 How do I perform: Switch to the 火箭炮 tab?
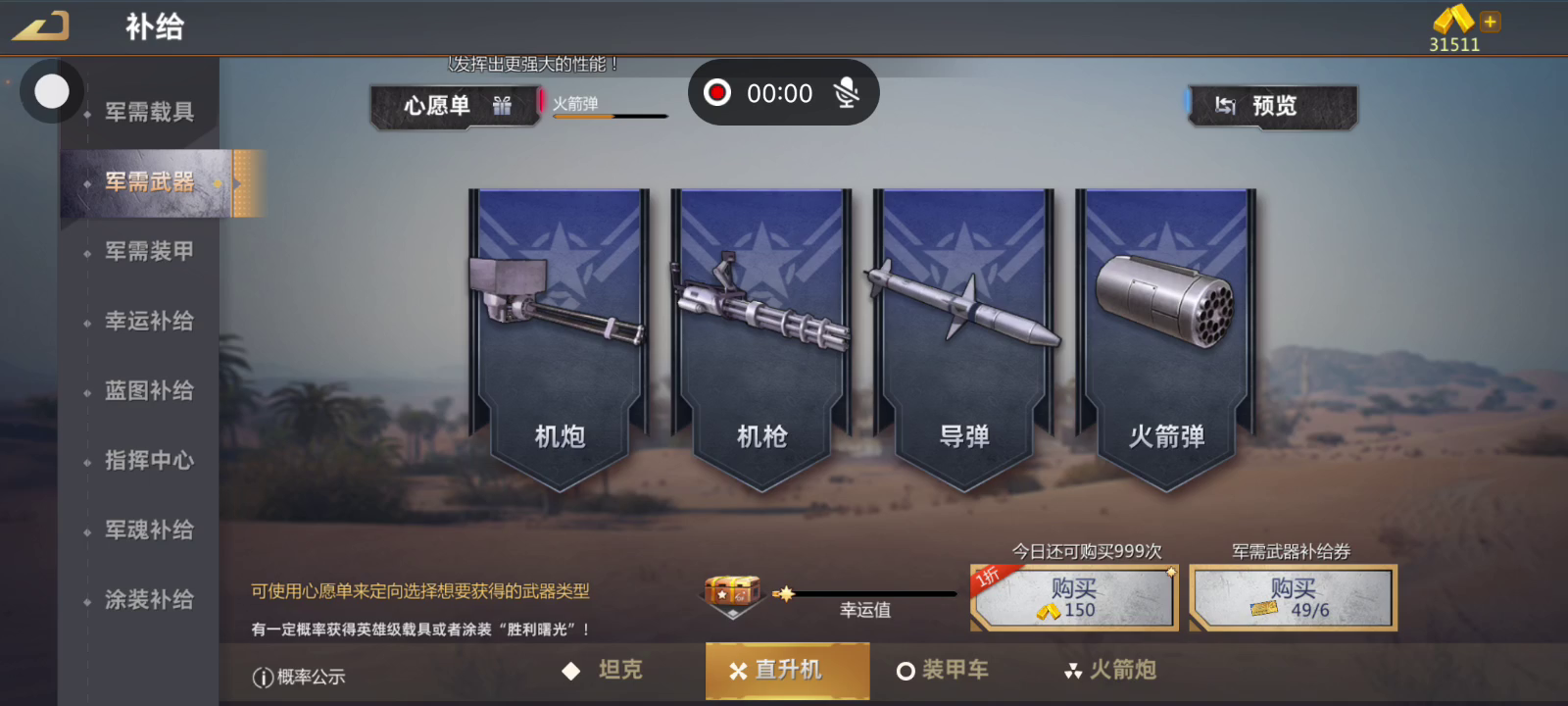(x=1111, y=671)
